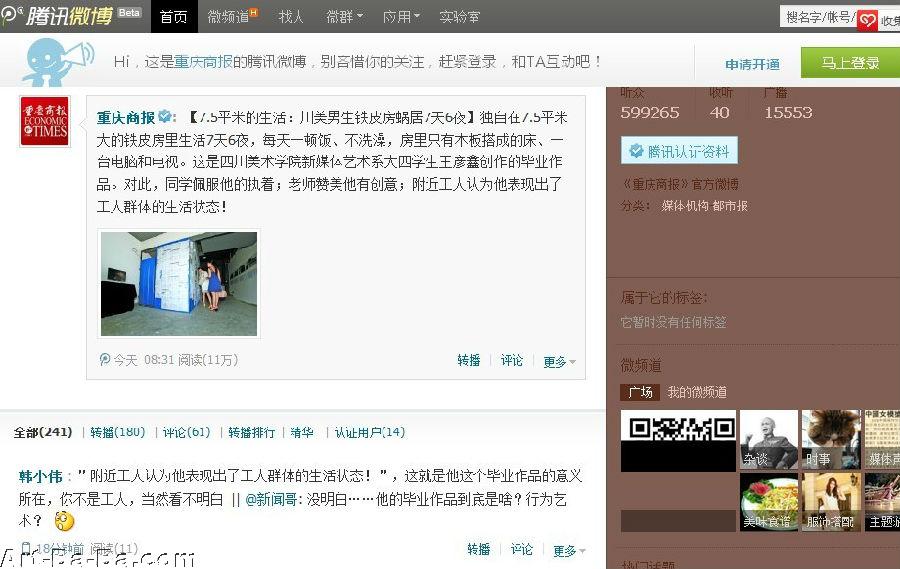Enlarge the iron room photo in the post
Screen dimensions: 900x569
pyautogui.click(x=179, y=284)
